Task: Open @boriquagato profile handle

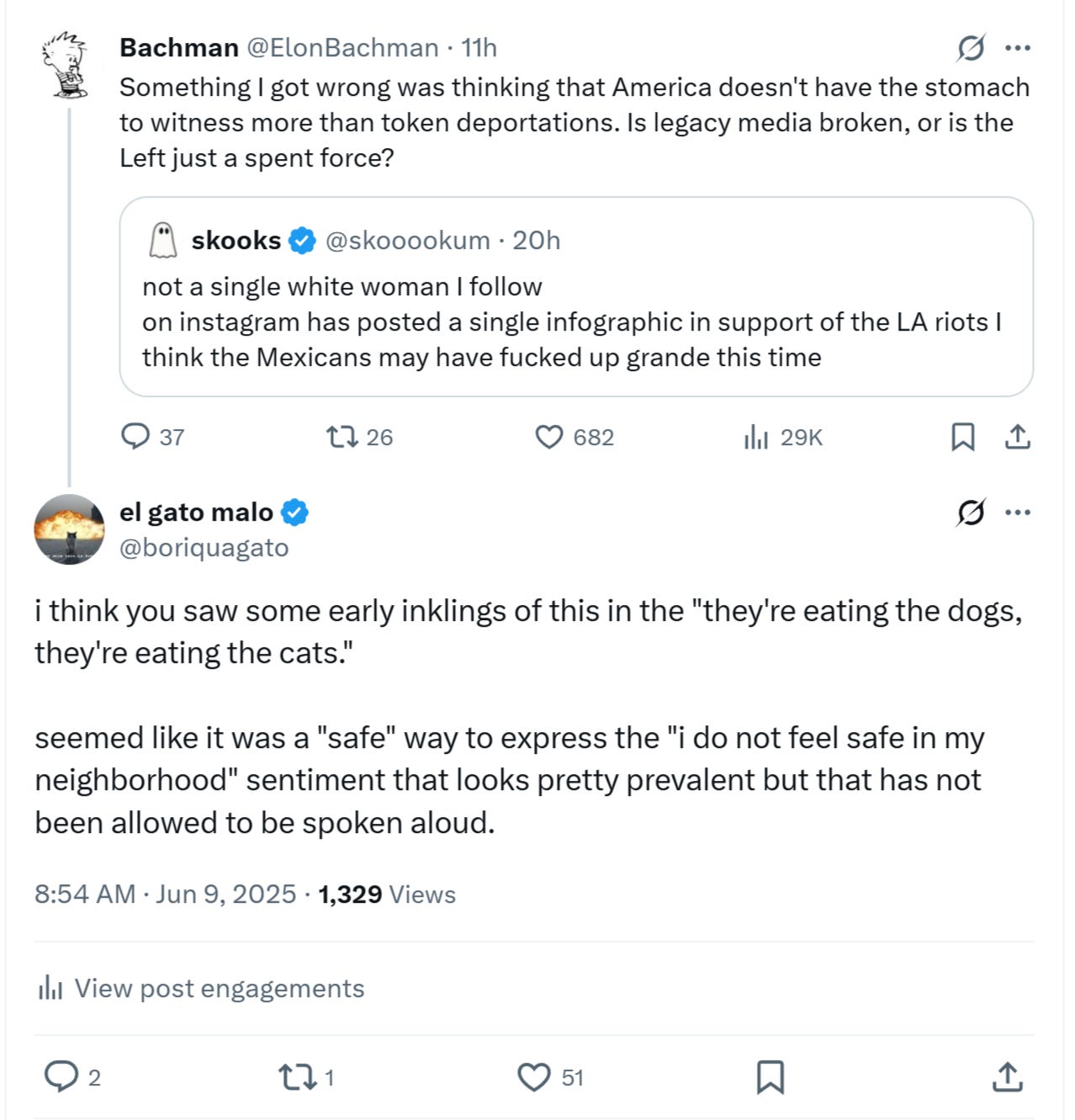Action: [x=204, y=548]
